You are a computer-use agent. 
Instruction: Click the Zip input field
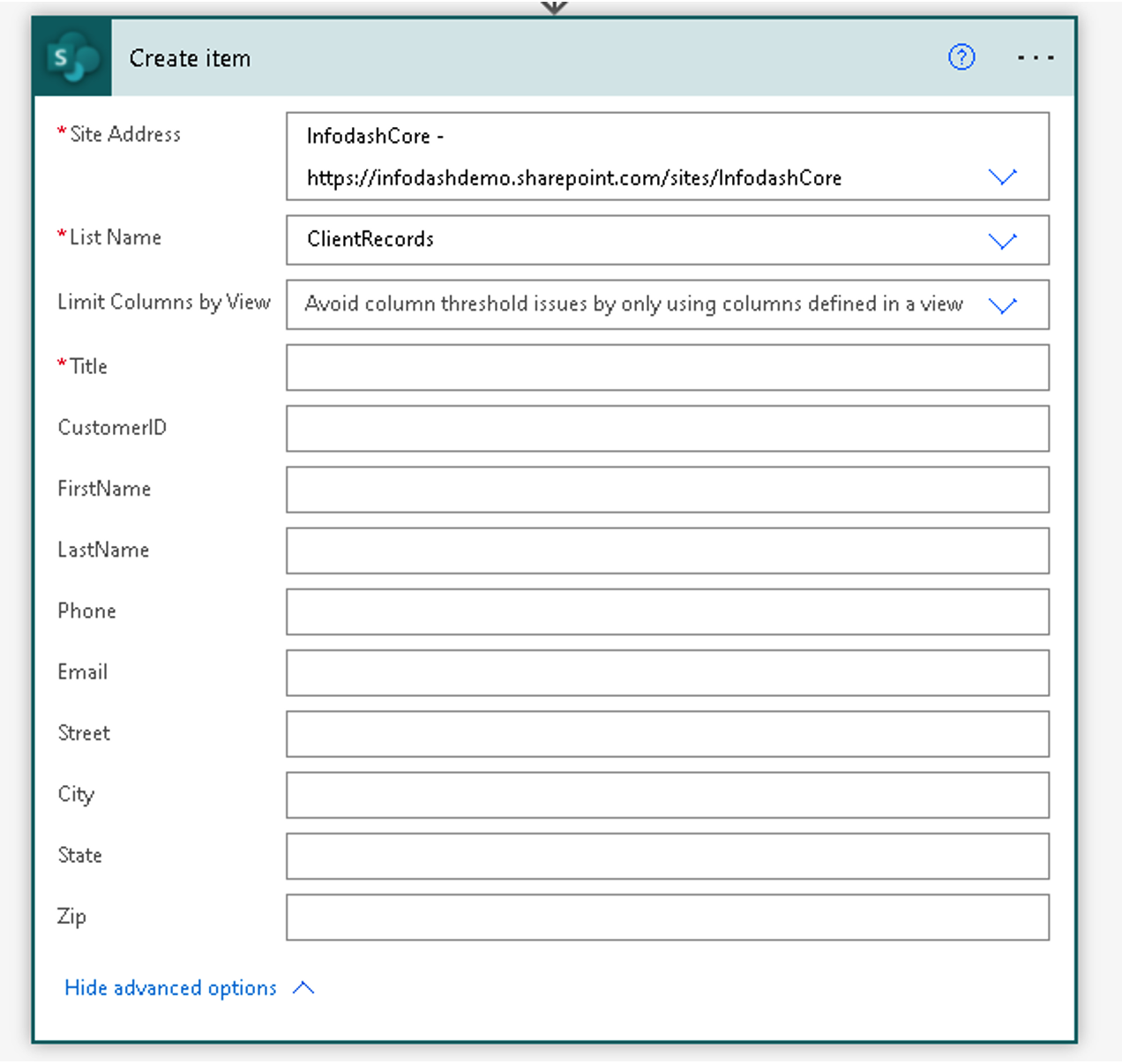pos(668,917)
